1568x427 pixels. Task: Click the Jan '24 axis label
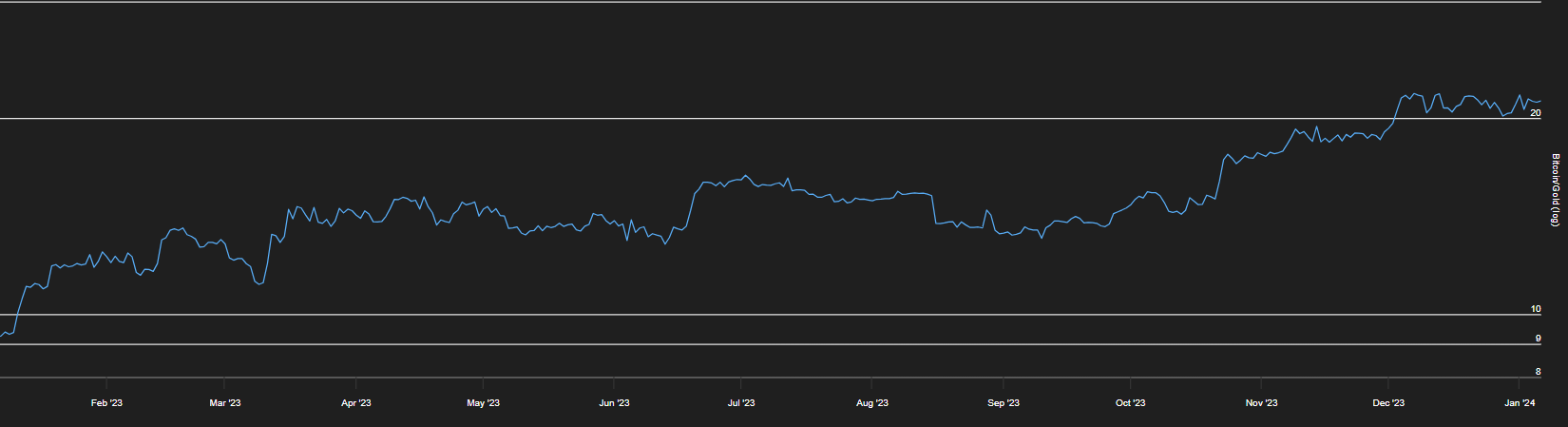tap(1520, 403)
